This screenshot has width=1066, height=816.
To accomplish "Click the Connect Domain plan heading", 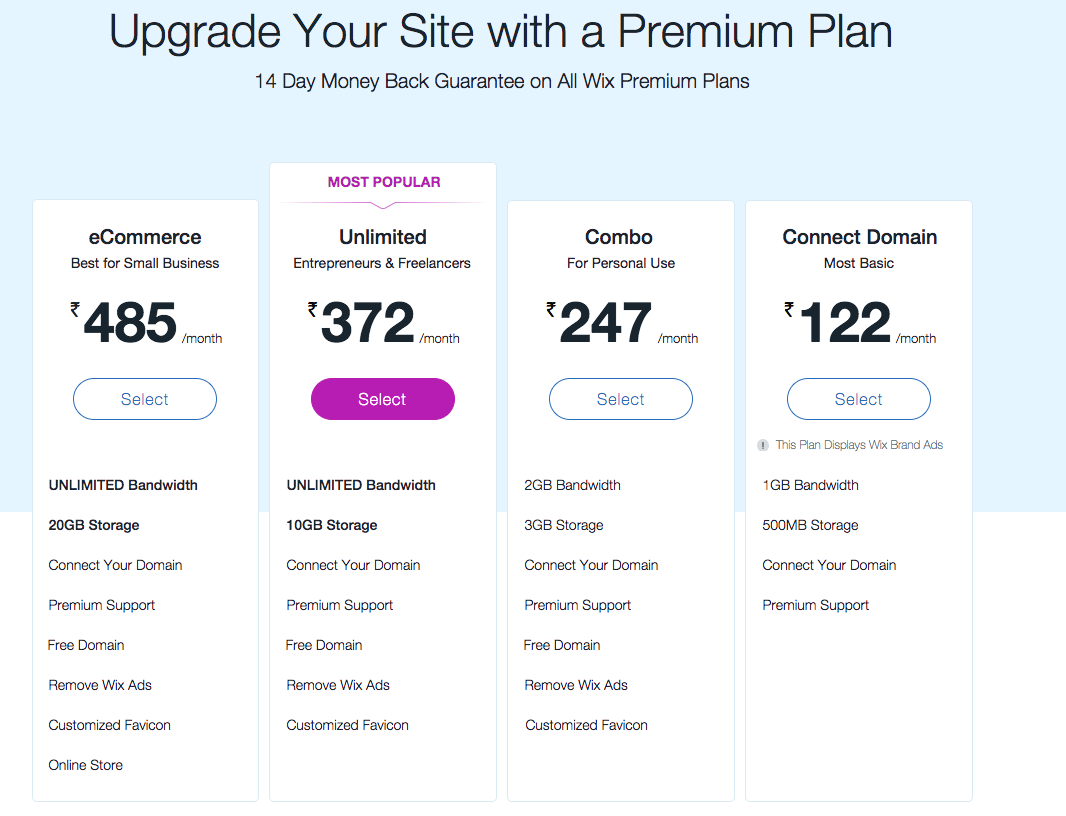I will click(859, 237).
